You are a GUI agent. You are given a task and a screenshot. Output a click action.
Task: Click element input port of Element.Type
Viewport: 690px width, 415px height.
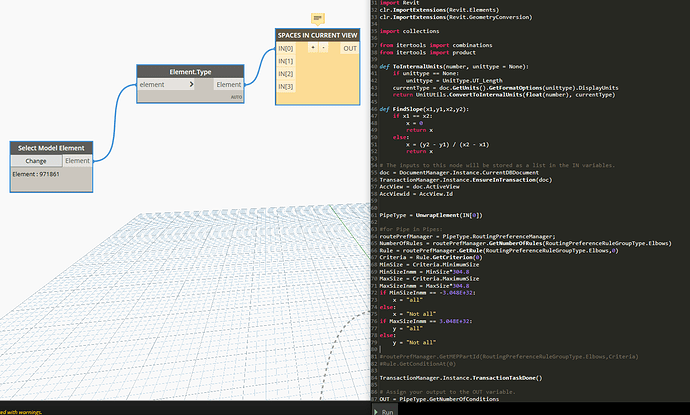(x=163, y=84)
